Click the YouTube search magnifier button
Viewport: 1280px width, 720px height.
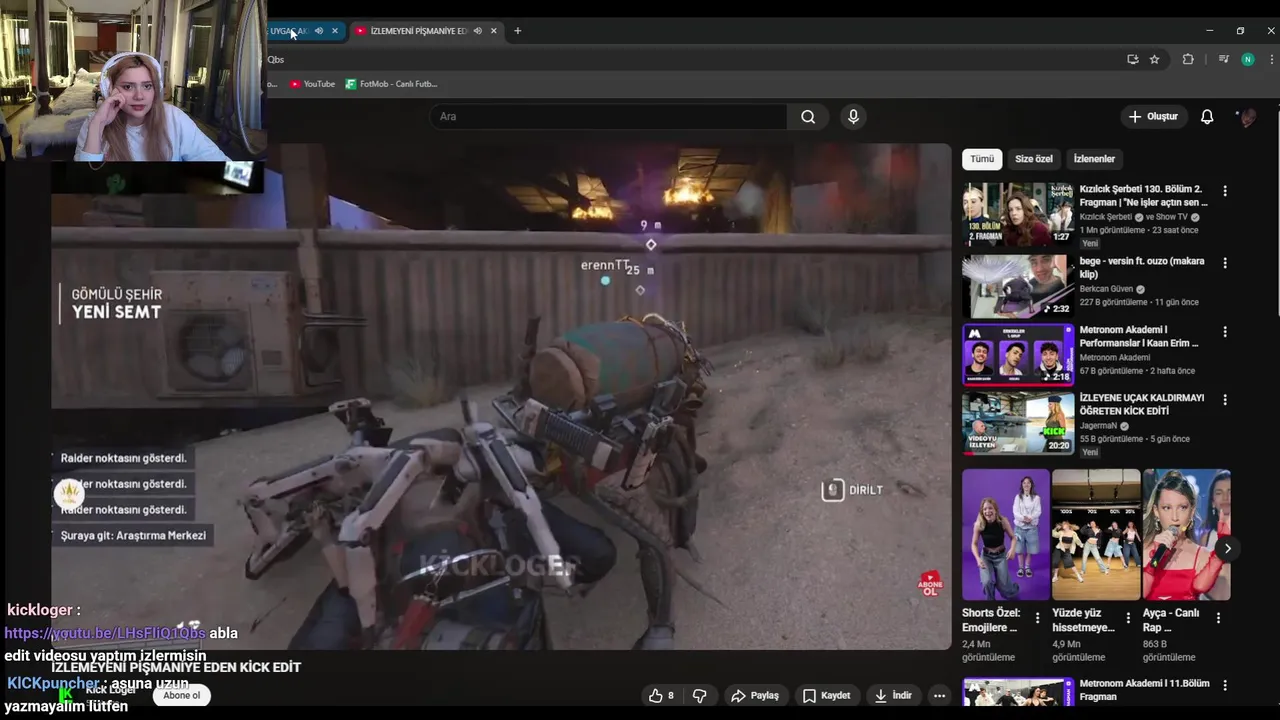point(808,117)
